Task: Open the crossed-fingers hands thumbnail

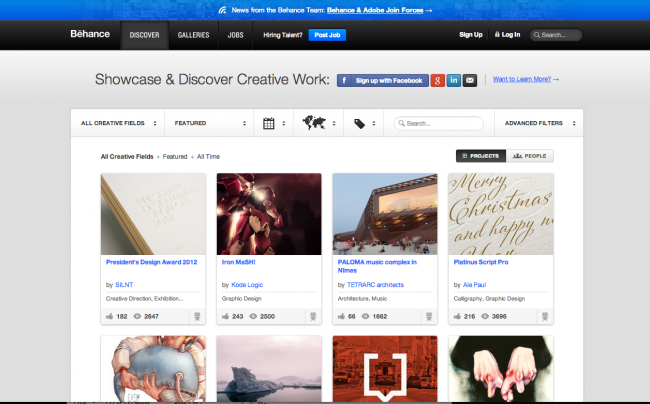Action: (501, 369)
